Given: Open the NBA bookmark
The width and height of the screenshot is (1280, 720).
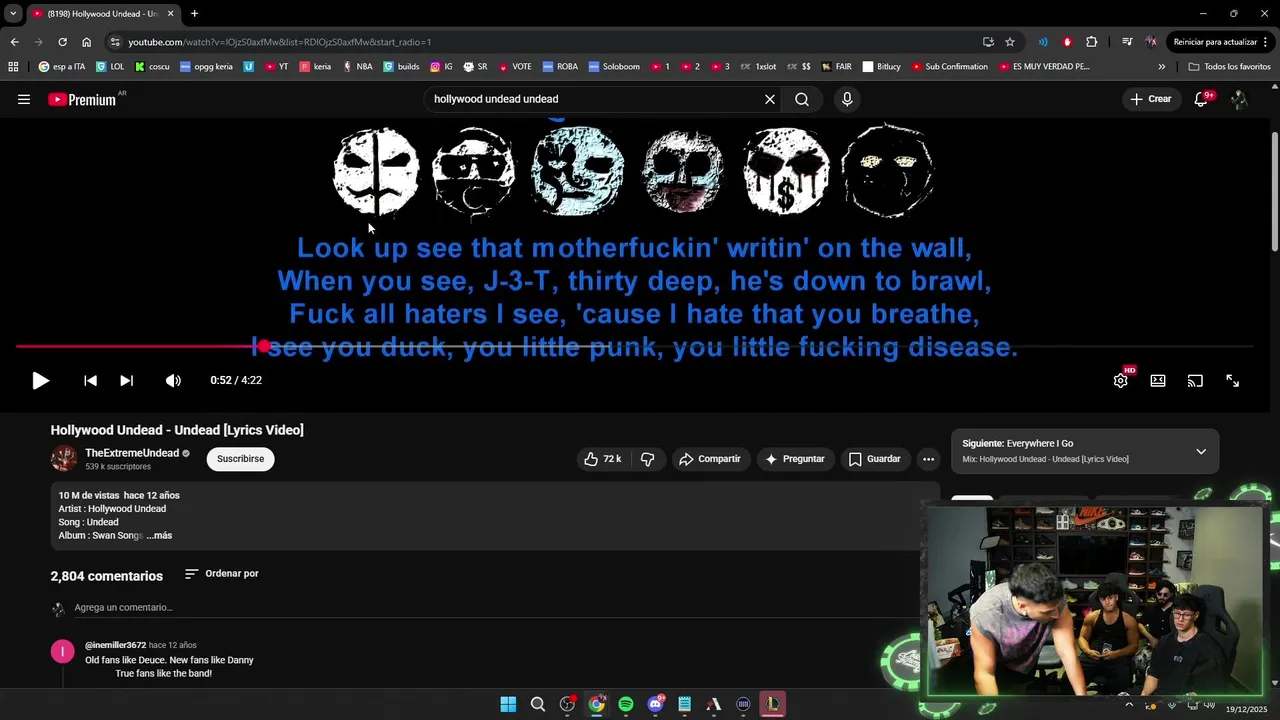Looking at the screenshot, I should (357, 67).
